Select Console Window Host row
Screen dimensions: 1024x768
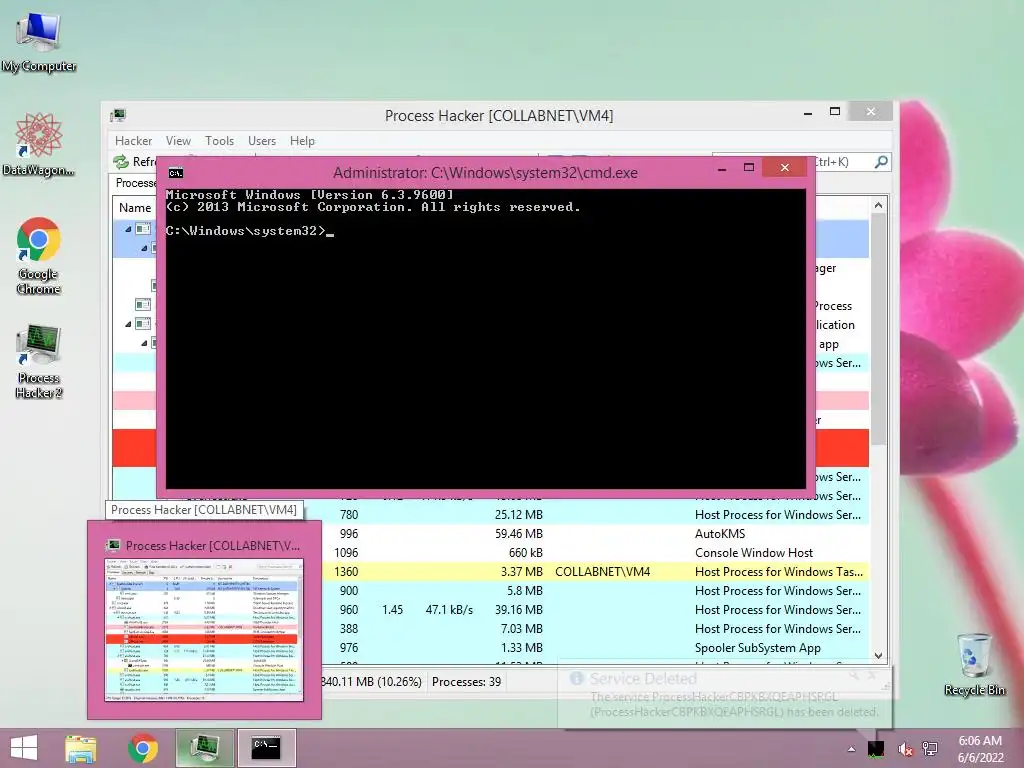(x=595, y=552)
